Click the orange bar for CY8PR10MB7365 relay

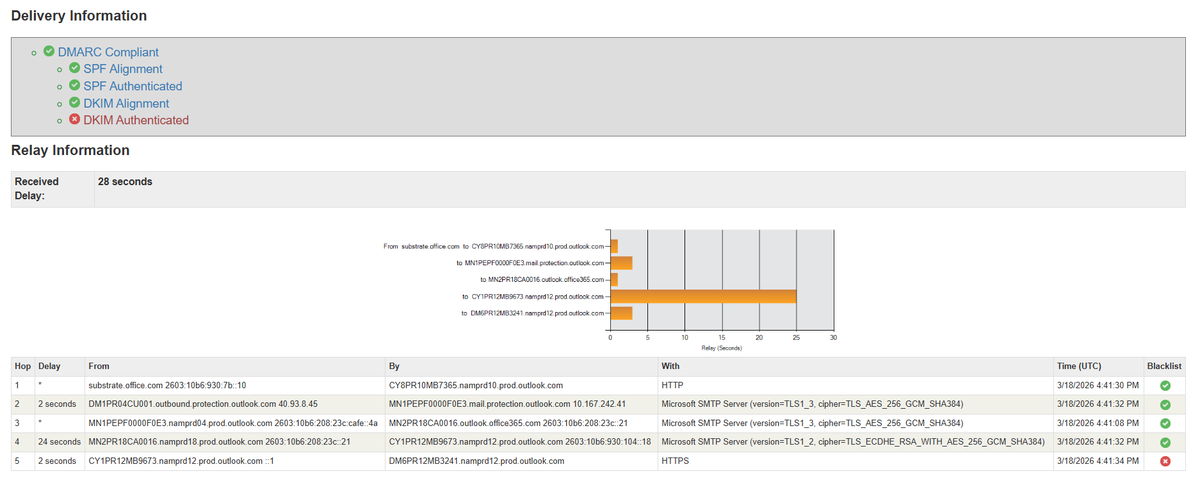[x=614, y=246]
